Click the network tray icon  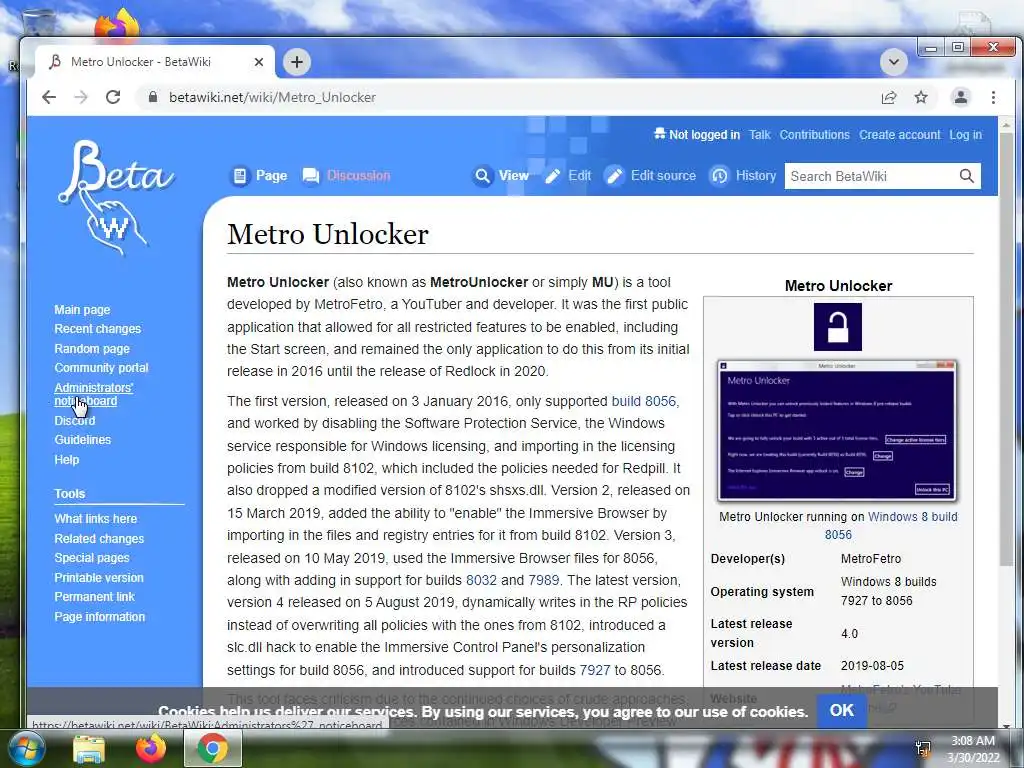(x=923, y=748)
